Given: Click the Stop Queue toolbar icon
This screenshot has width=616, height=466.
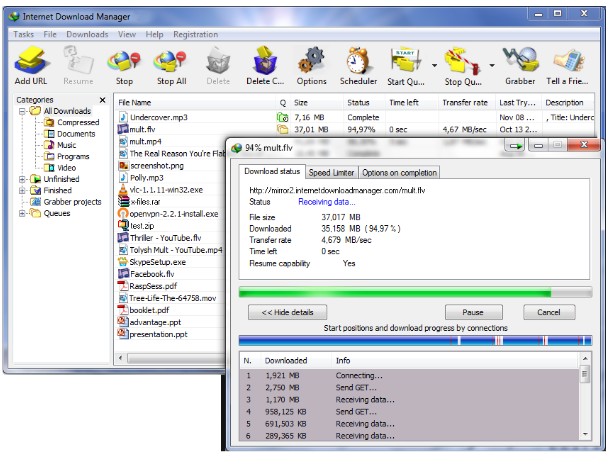Looking at the screenshot, I should coord(462,61).
